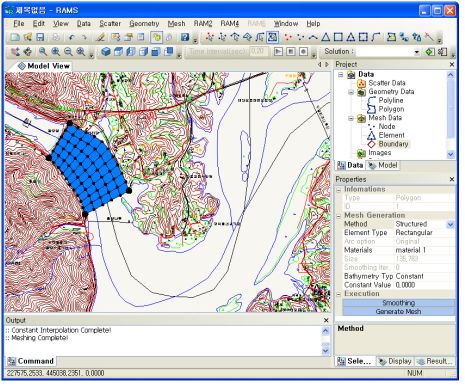Open the Geometry menu
Screen dimensions: 465x386
pyautogui.click(x=144, y=24)
